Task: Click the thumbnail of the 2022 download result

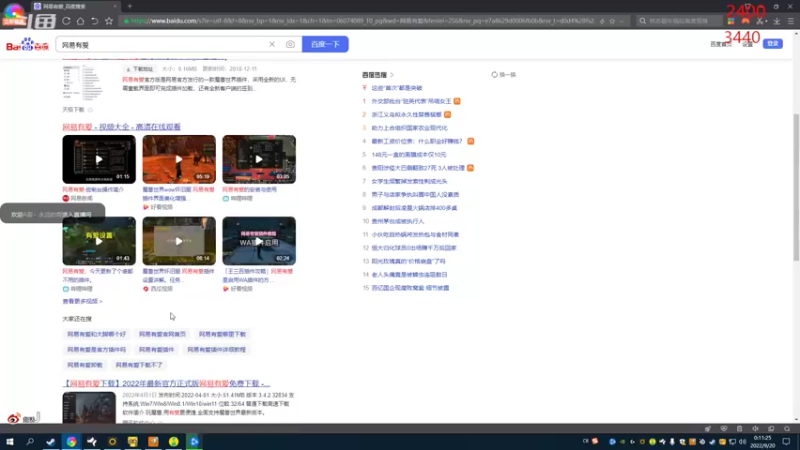Action: click(x=89, y=408)
